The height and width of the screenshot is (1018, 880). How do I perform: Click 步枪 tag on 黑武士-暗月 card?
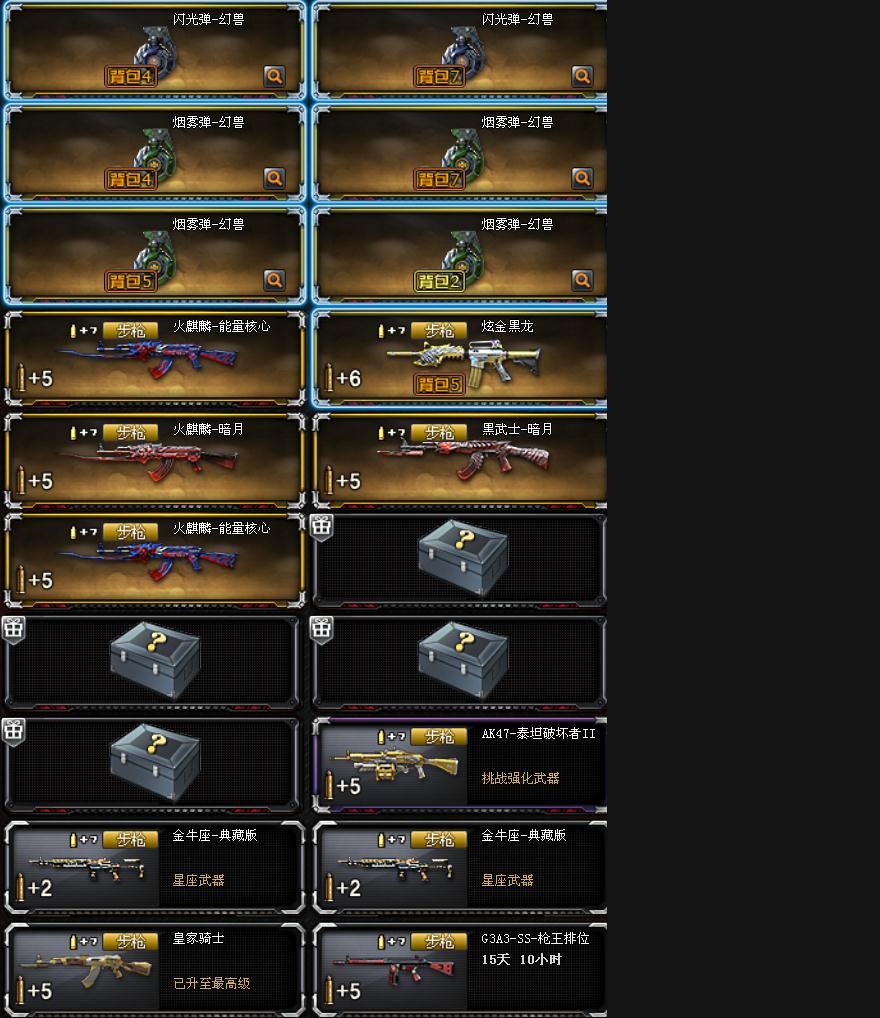tap(440, 433)
